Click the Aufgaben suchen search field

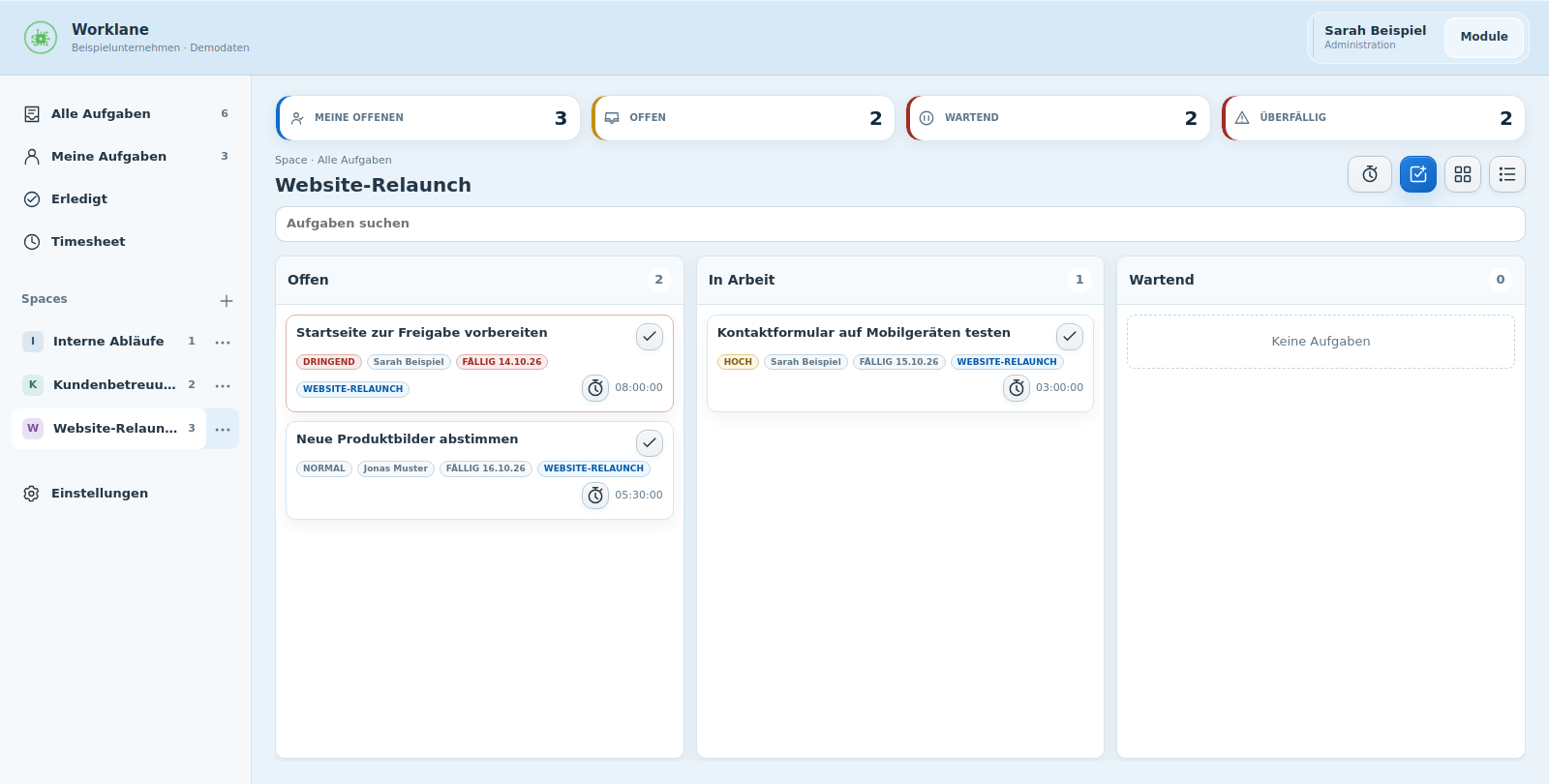coord(900,224)
